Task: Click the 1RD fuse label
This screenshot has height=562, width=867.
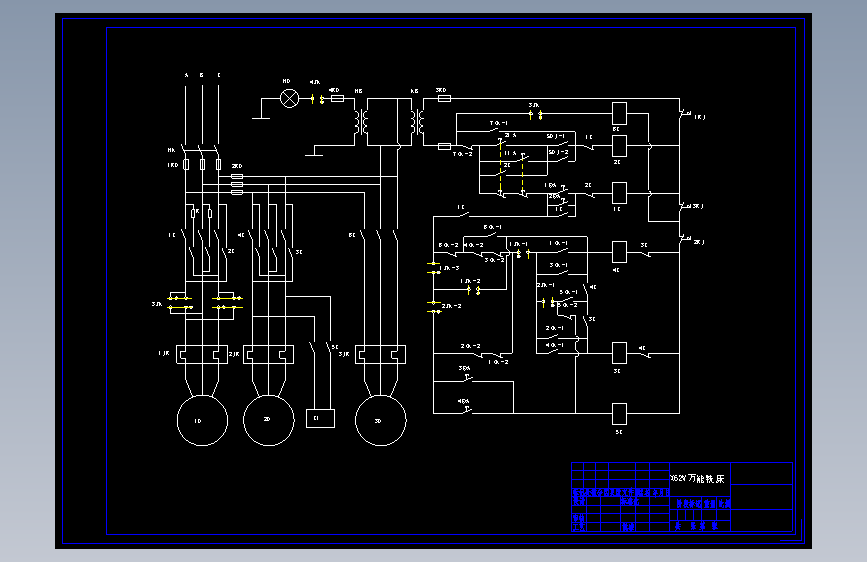Action: 173,165
